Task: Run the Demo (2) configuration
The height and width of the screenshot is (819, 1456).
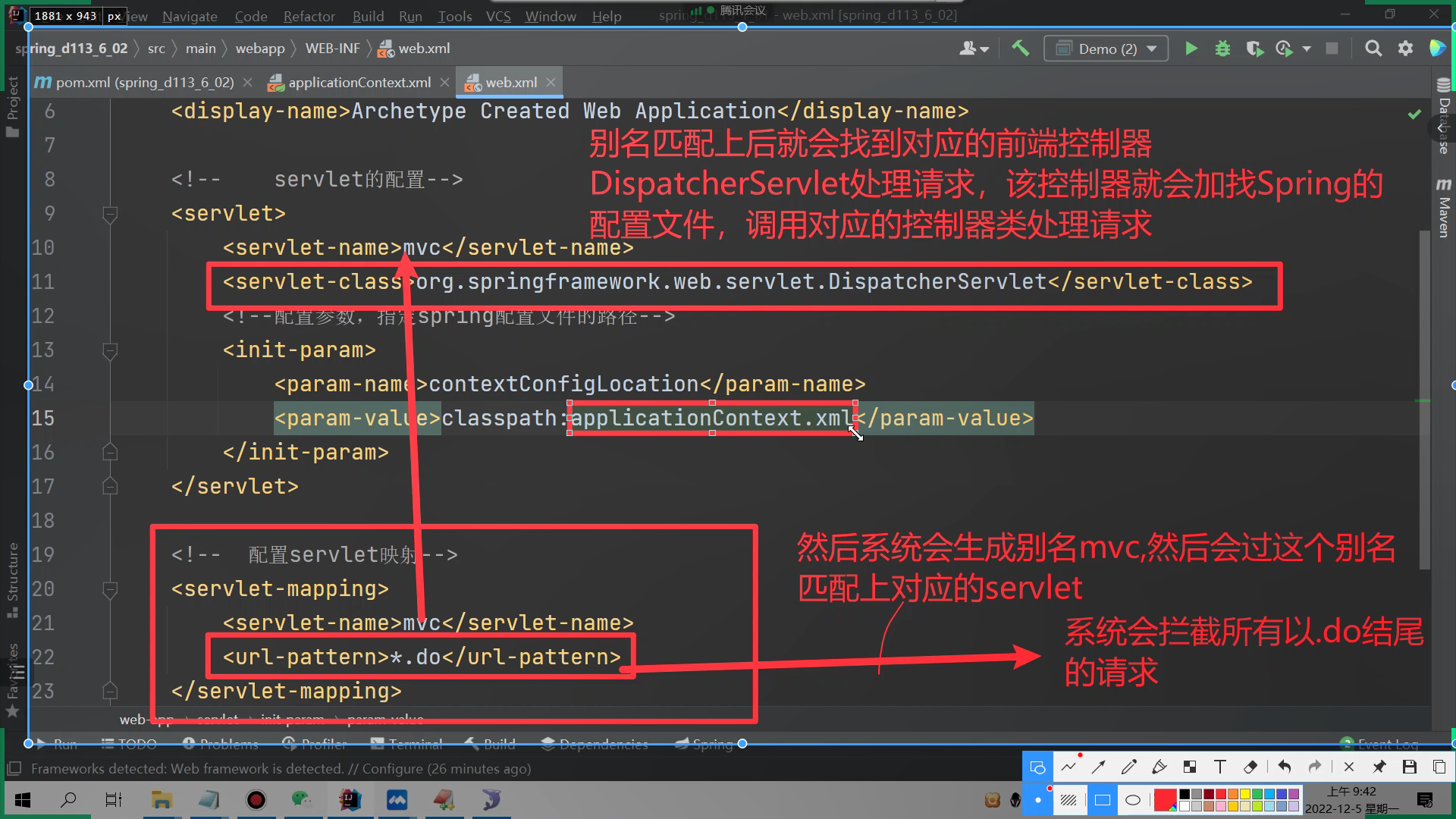Action: (x=1191, y=49)
